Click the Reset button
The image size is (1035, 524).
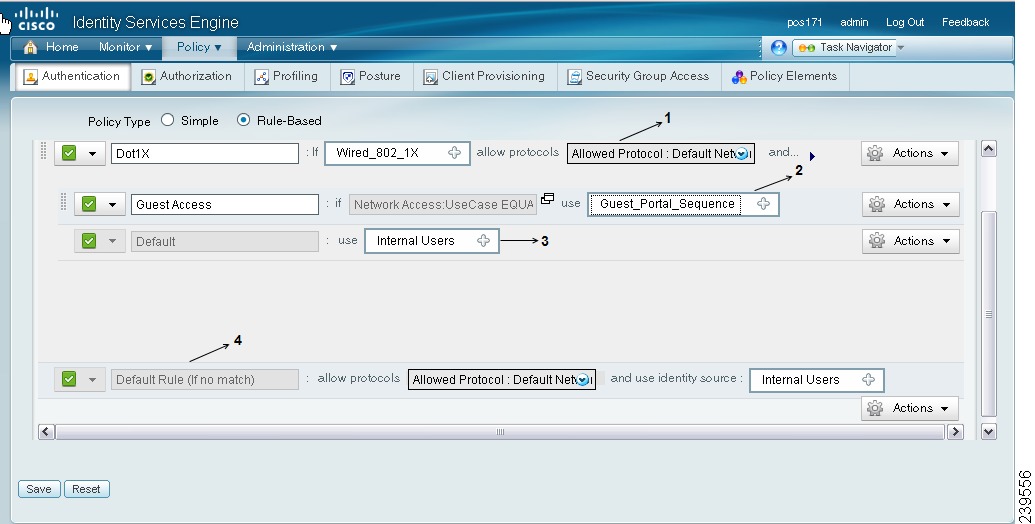coord(86,489)
